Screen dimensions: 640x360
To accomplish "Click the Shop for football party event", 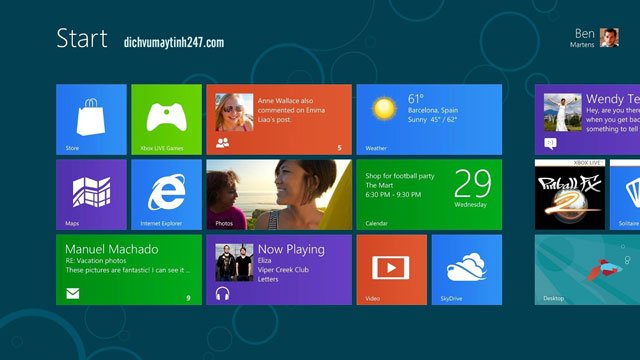I will click(400, 176).
